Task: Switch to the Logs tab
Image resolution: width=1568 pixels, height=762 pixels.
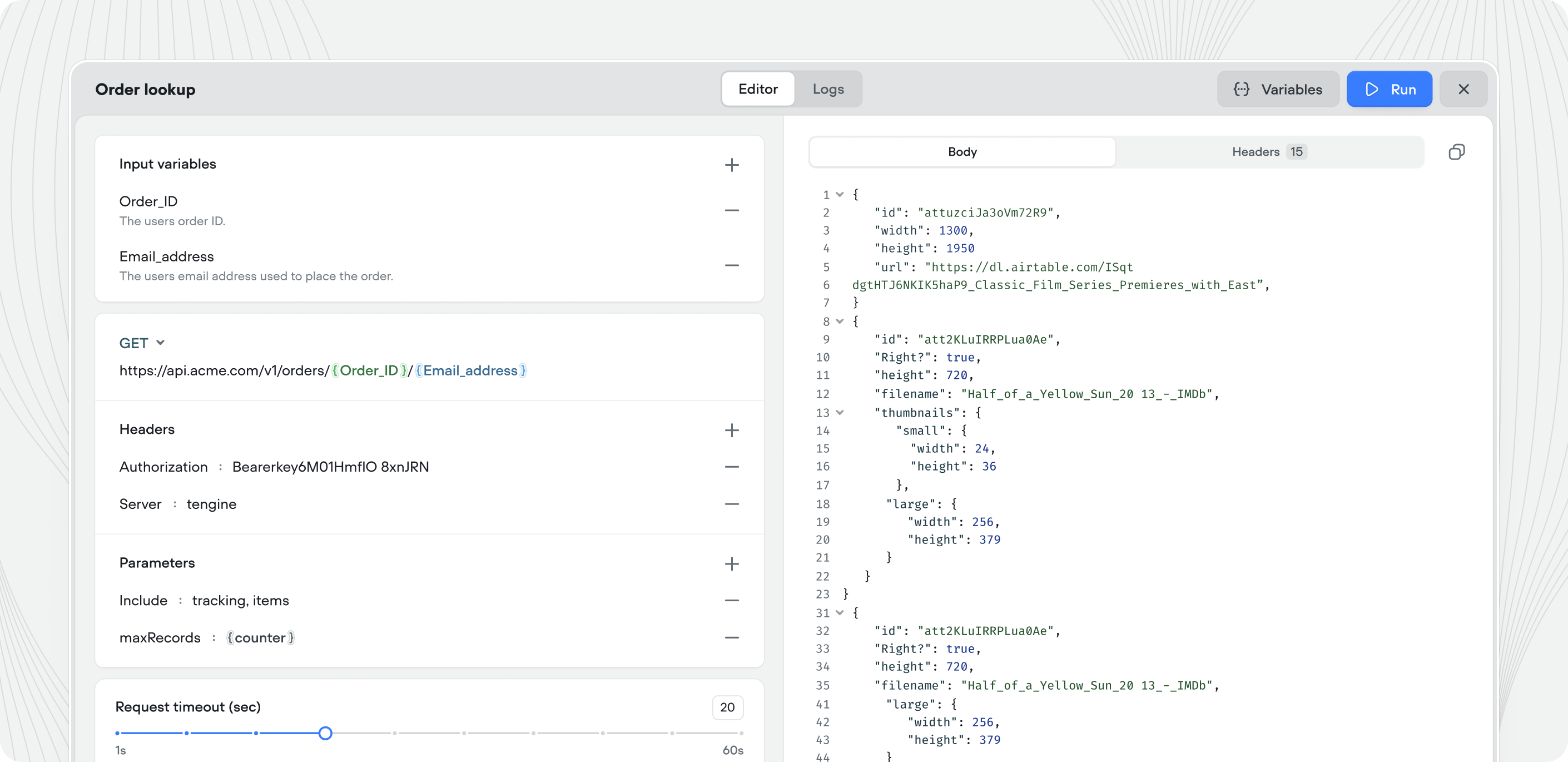Action: pos(828,89)
